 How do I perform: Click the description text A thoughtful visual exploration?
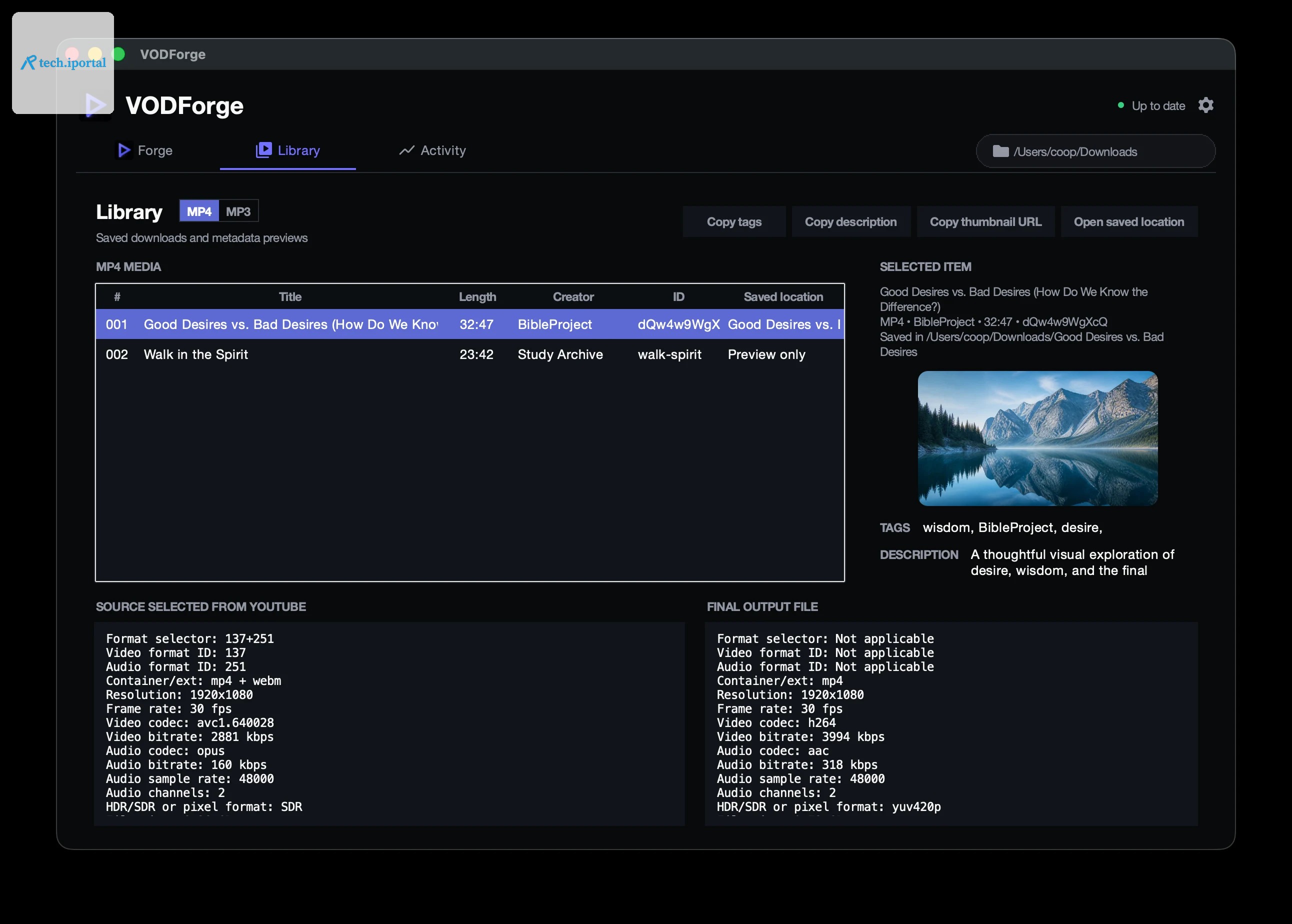pos(1072,562)
